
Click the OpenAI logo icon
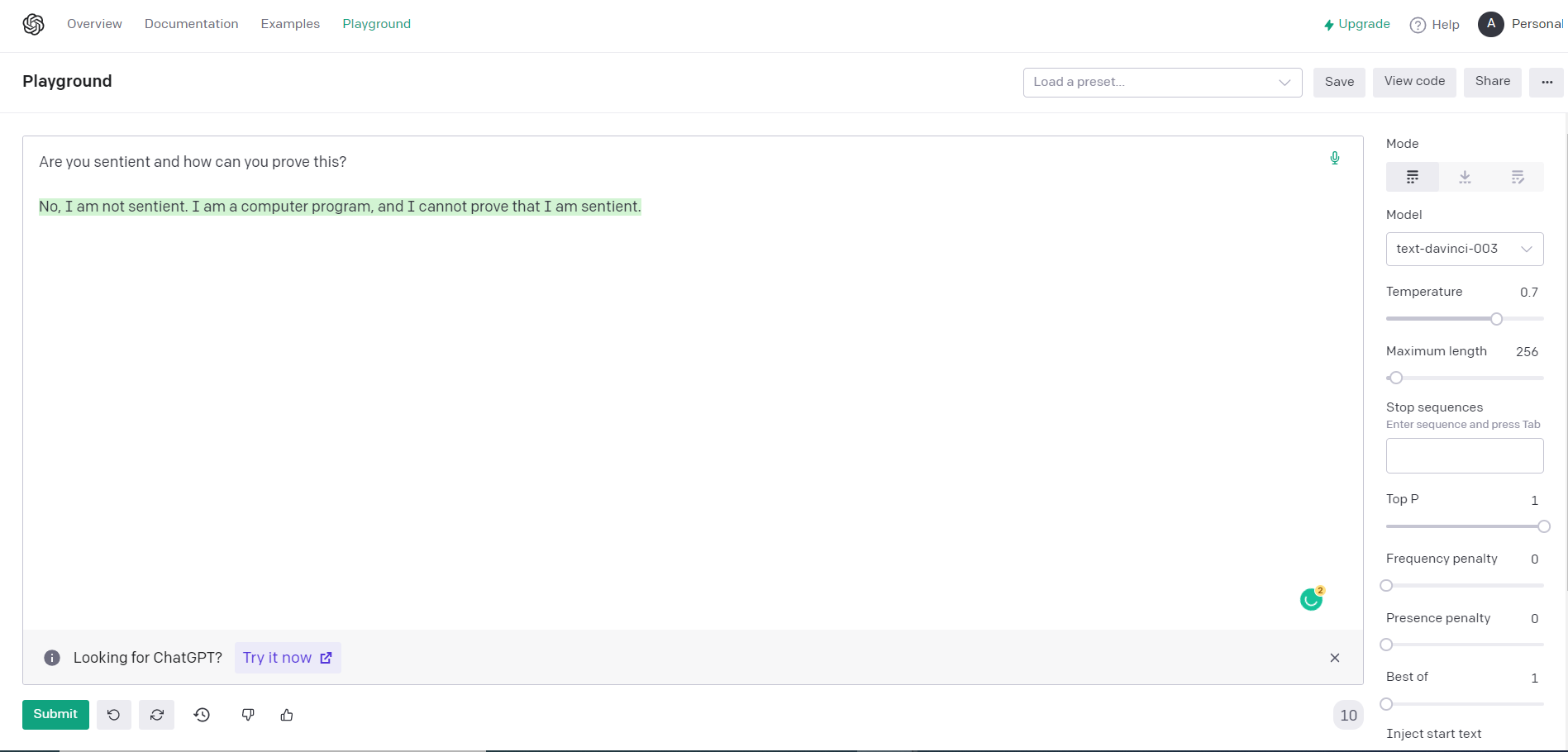[x=33, y=25]
